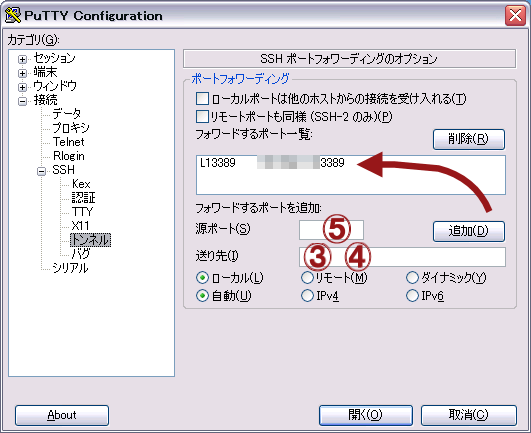Select the 自動(U) radio button

click(x=202, y=296)
